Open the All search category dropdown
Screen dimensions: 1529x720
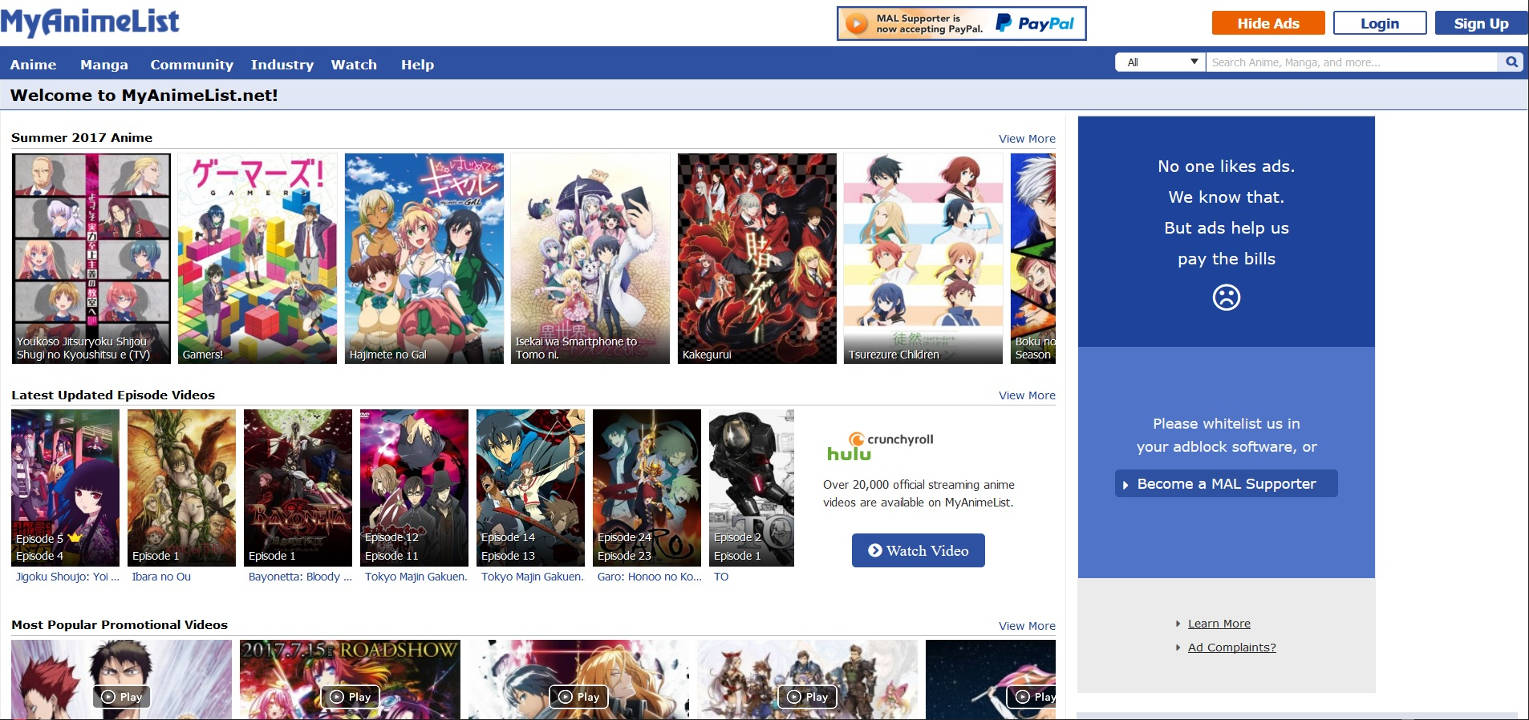[1160, 61]
